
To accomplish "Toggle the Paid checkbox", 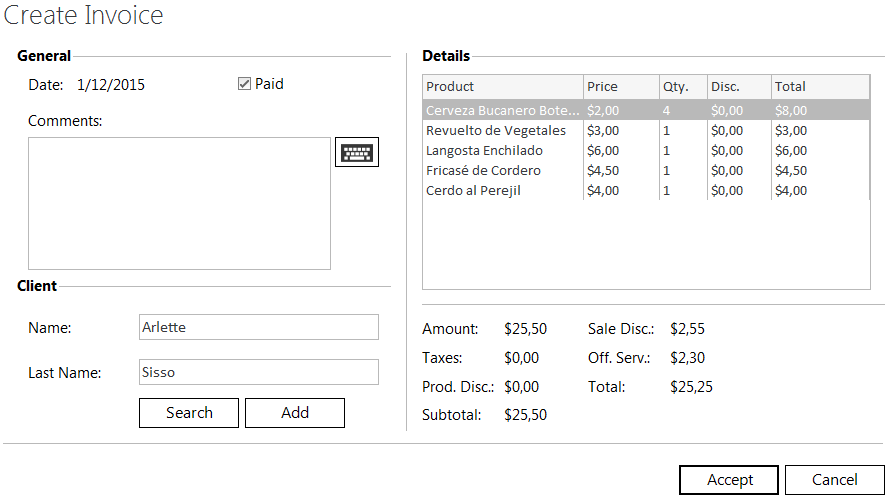I will click(x=244, y=85).
